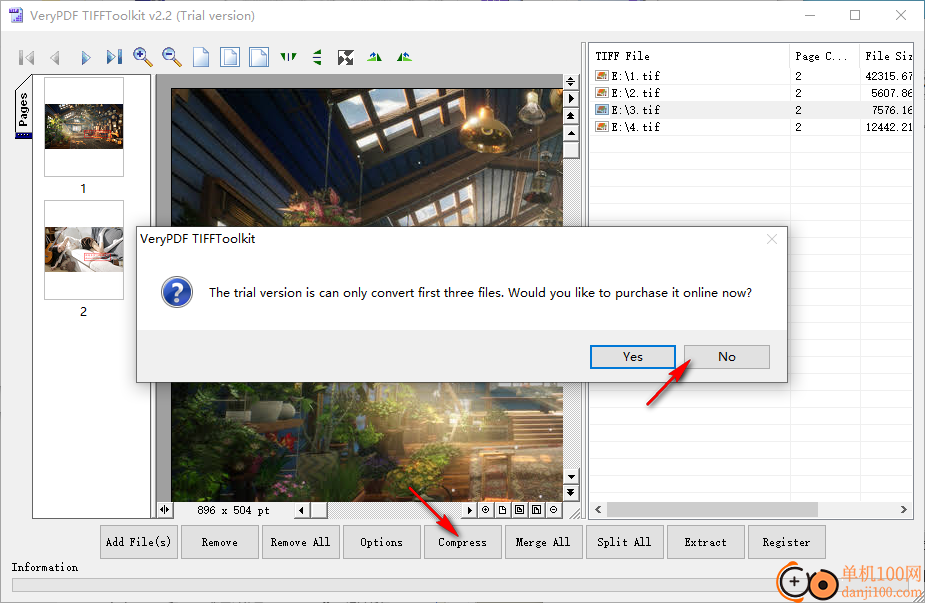Screen dimensions: 925x603
Task: Click file size value 42315.67
Action: [x=888, y=76]
